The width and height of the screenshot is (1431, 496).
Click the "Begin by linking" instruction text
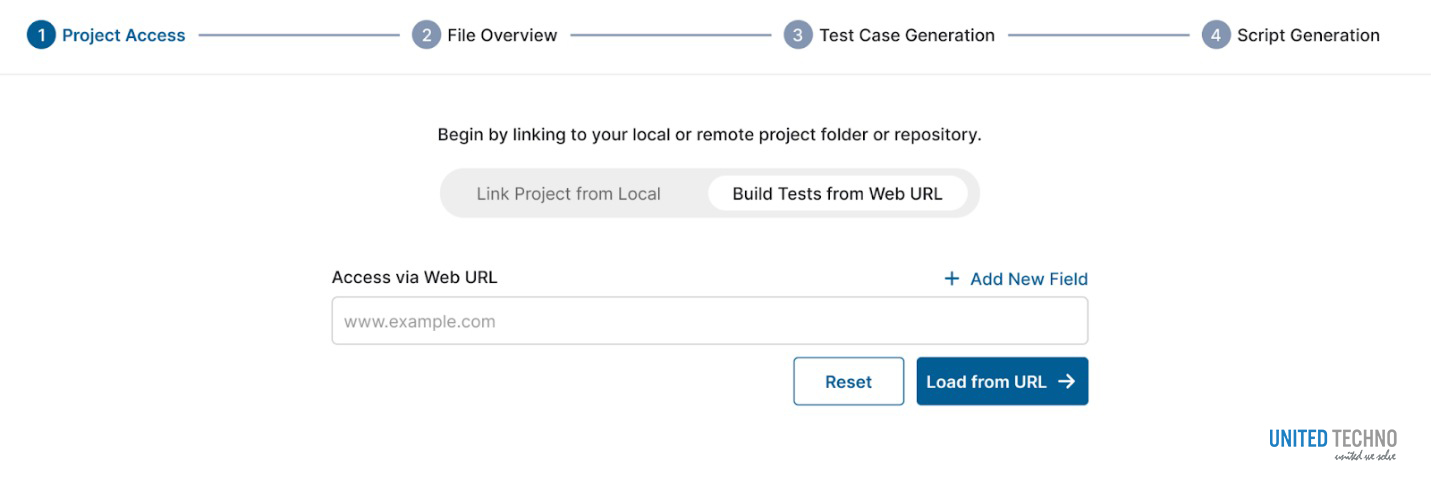(709, 135)
